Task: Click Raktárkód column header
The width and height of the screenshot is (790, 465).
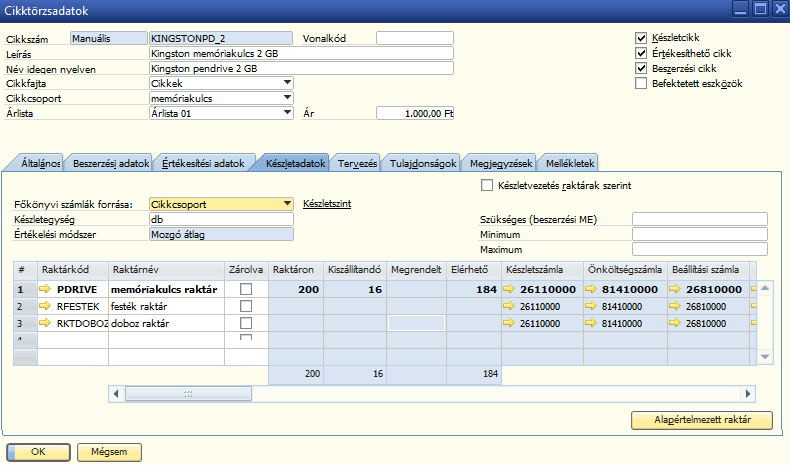Action: pyautogui.click(x=73, y=270)
